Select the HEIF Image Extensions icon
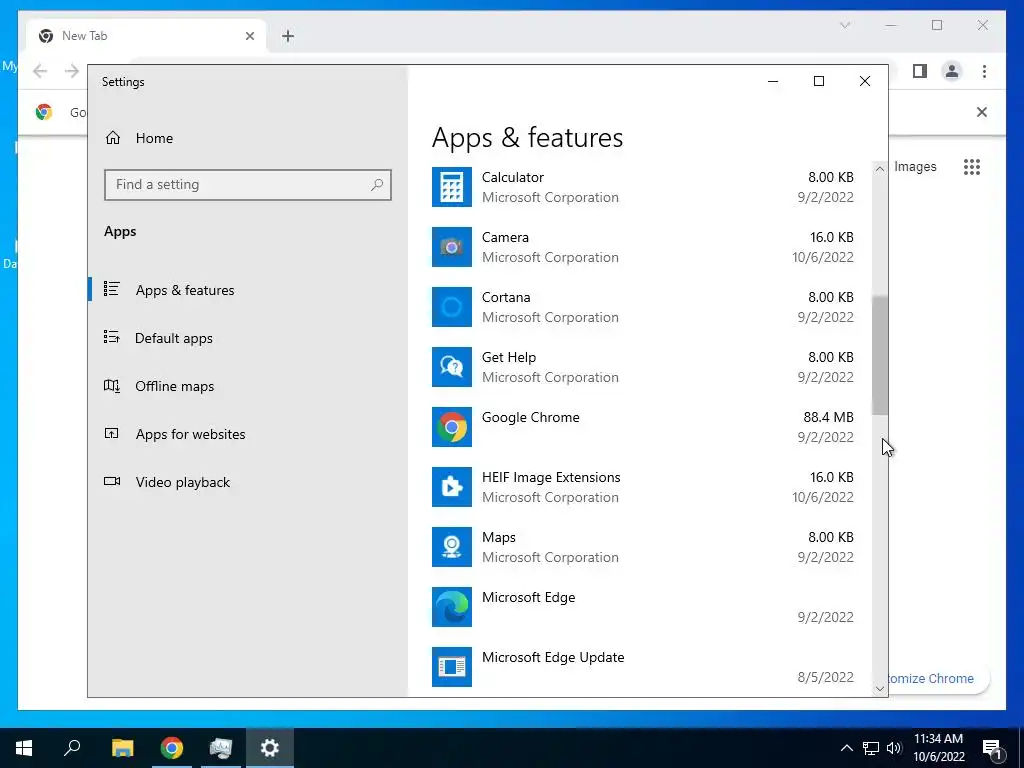 451,487
